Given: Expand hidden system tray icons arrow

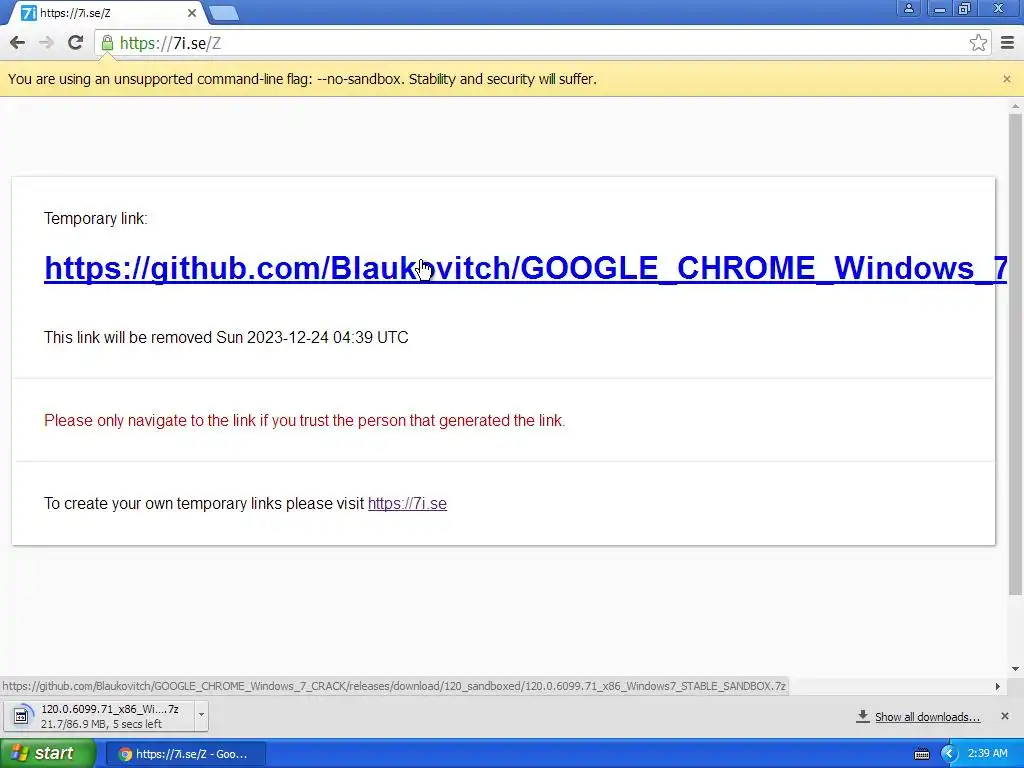Looking at the screenshot, I should coord(948,754).
